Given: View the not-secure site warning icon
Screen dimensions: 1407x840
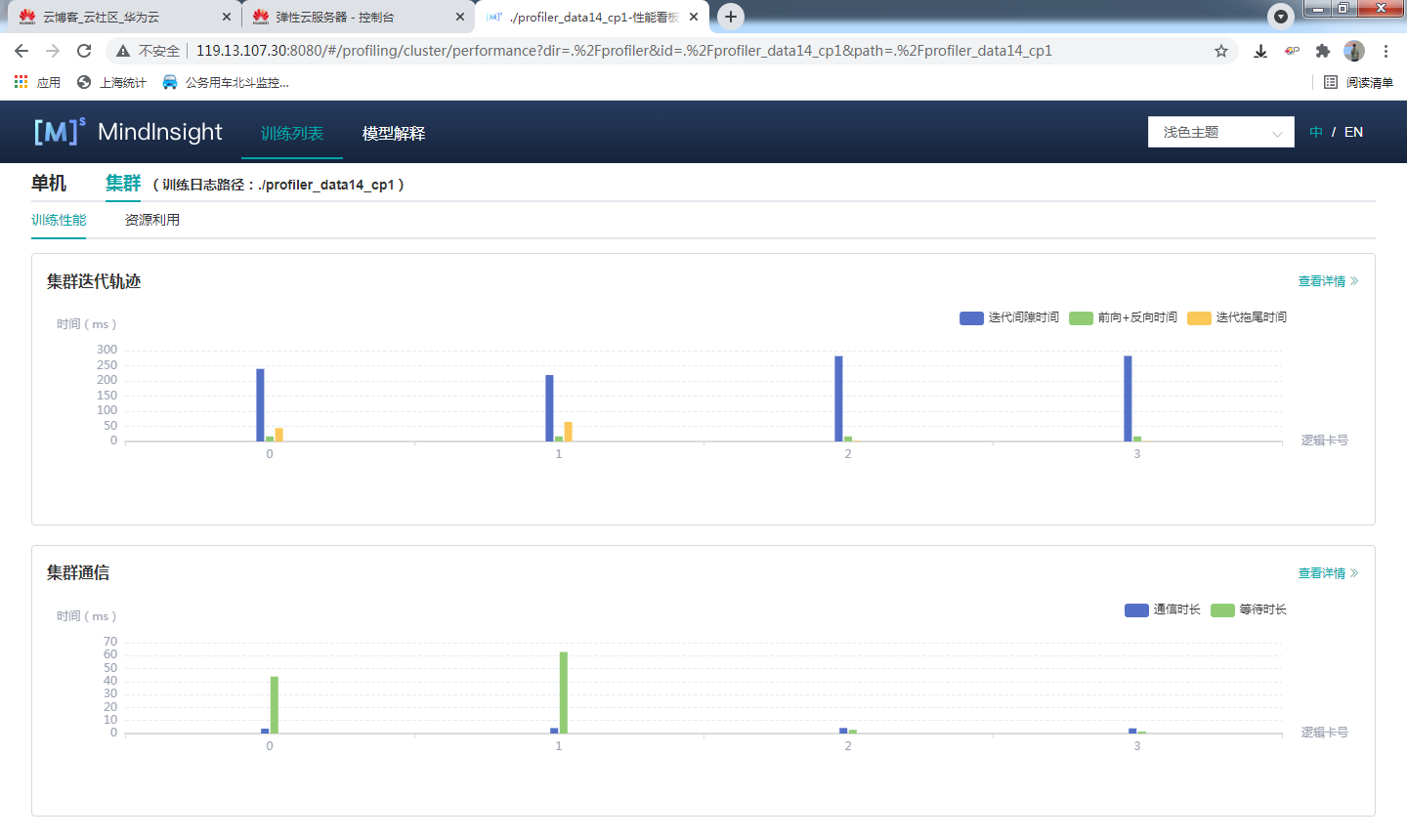Looking at the screenshot, I should (122, 51).
